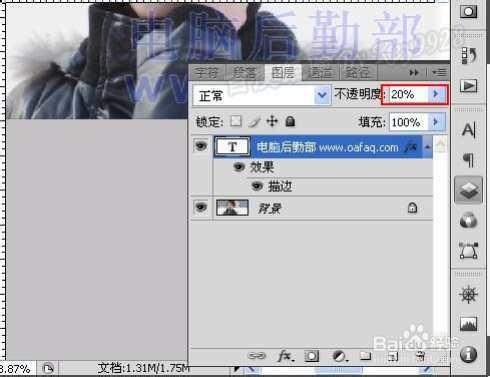Image resolution: width=490 pixels, height=377 pixels.
Task: Open the fill slider arrow
Action: (436, 122)
